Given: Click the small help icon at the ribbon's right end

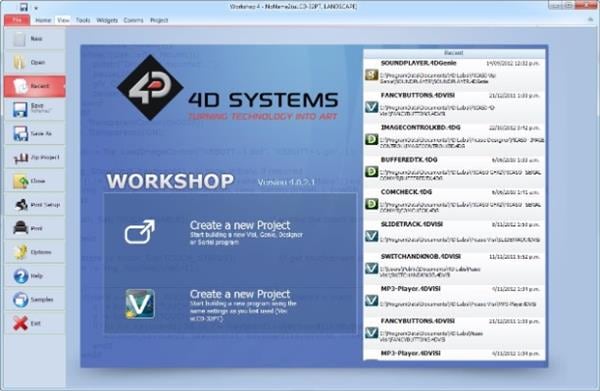Looking at the screenshot, I should point(591,20).
